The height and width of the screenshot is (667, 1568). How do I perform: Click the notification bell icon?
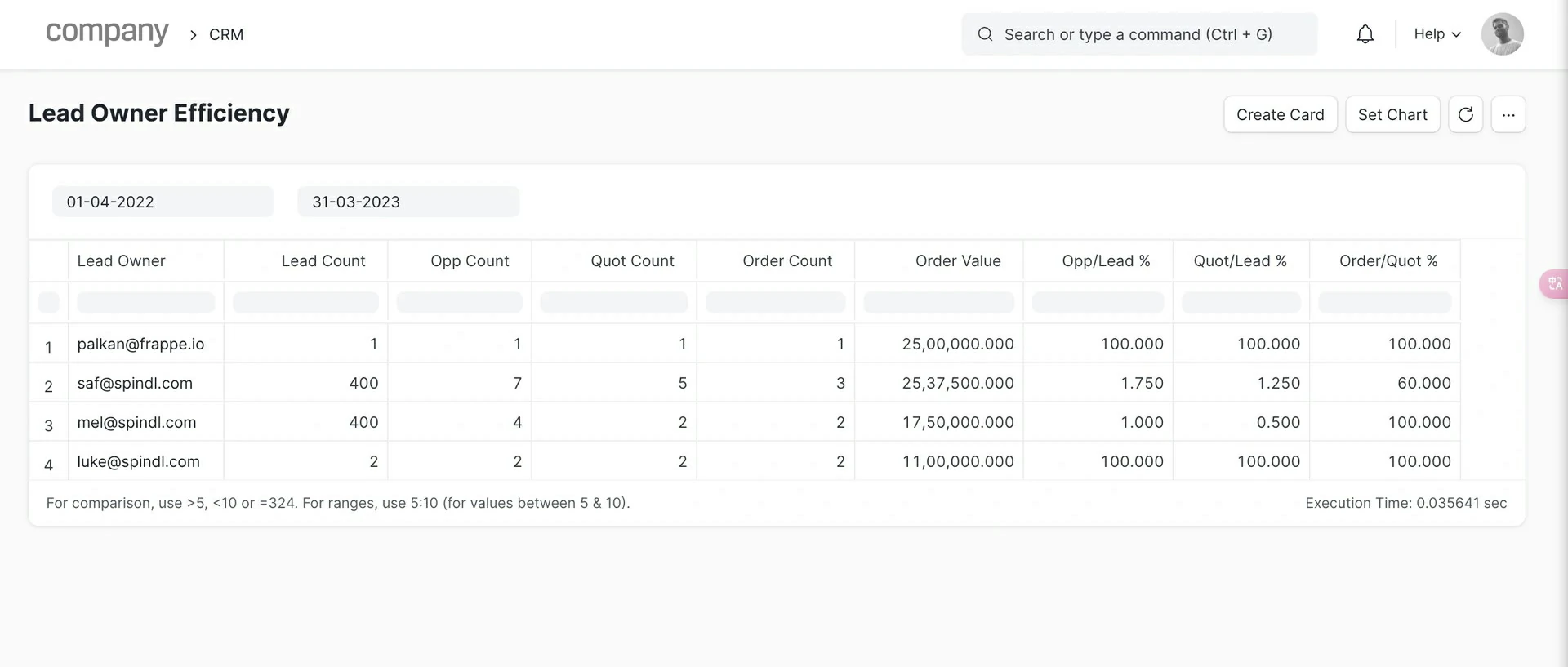point(1365,34)
